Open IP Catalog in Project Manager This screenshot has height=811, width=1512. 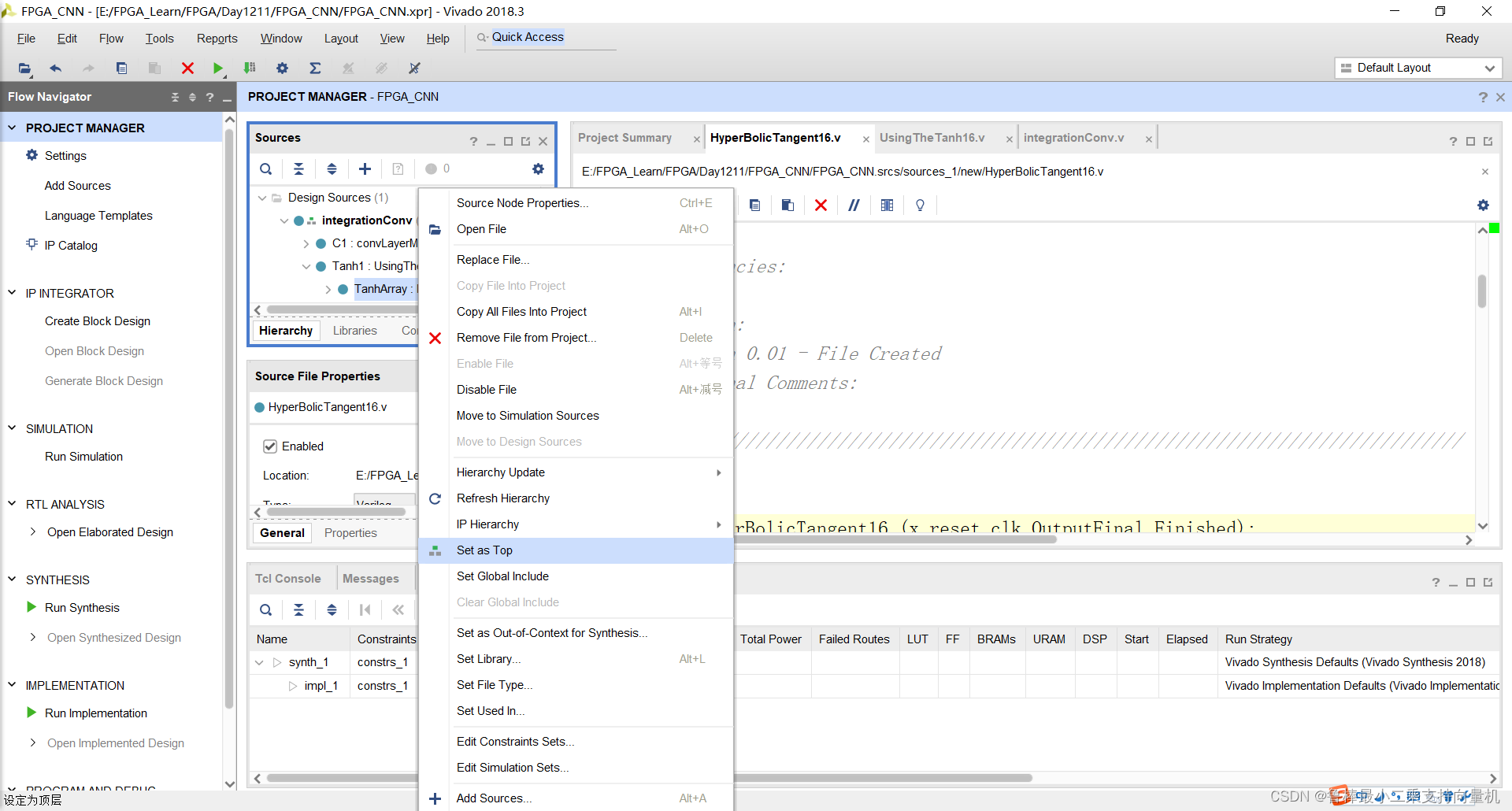71,246
